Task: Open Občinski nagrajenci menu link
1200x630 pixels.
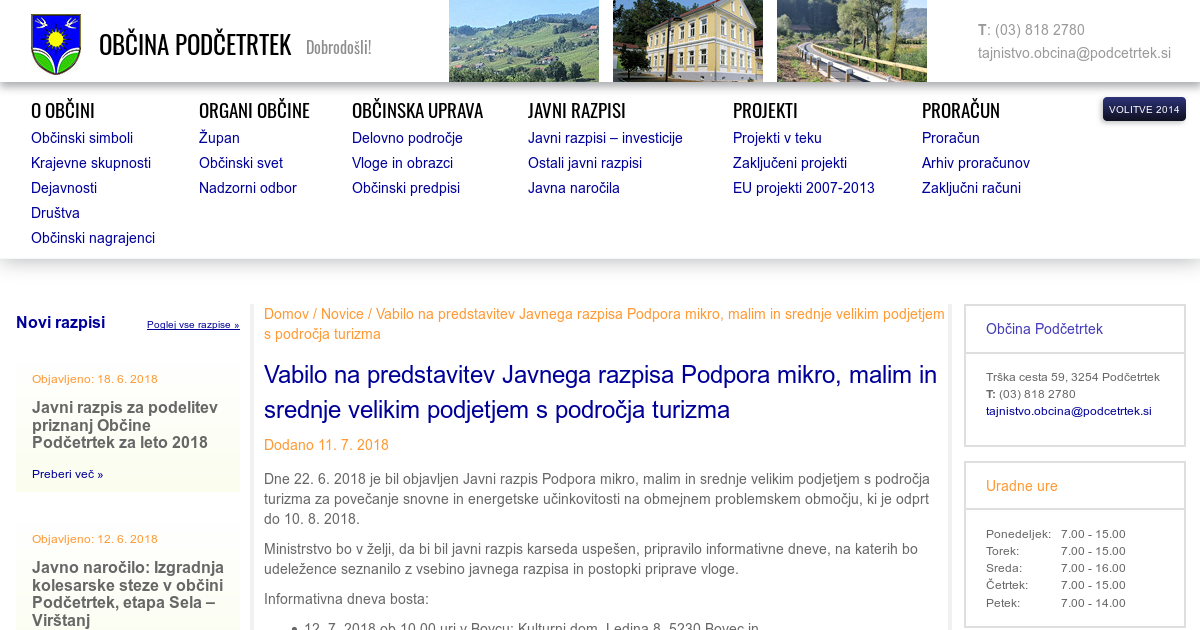Action: pos(93,238)
